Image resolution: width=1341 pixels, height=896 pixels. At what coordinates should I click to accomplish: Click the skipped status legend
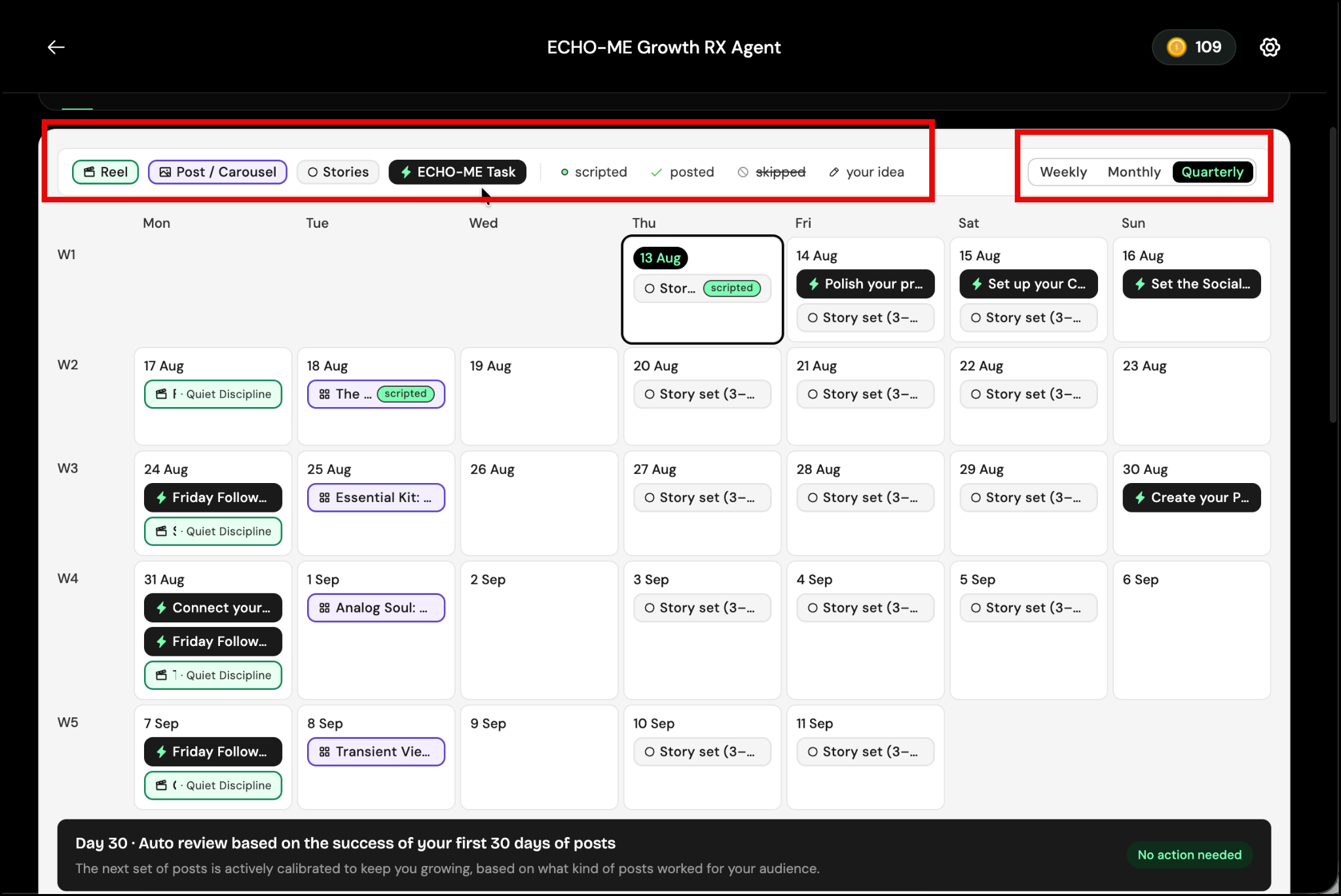pyautogui.click(x=771, y=172)
